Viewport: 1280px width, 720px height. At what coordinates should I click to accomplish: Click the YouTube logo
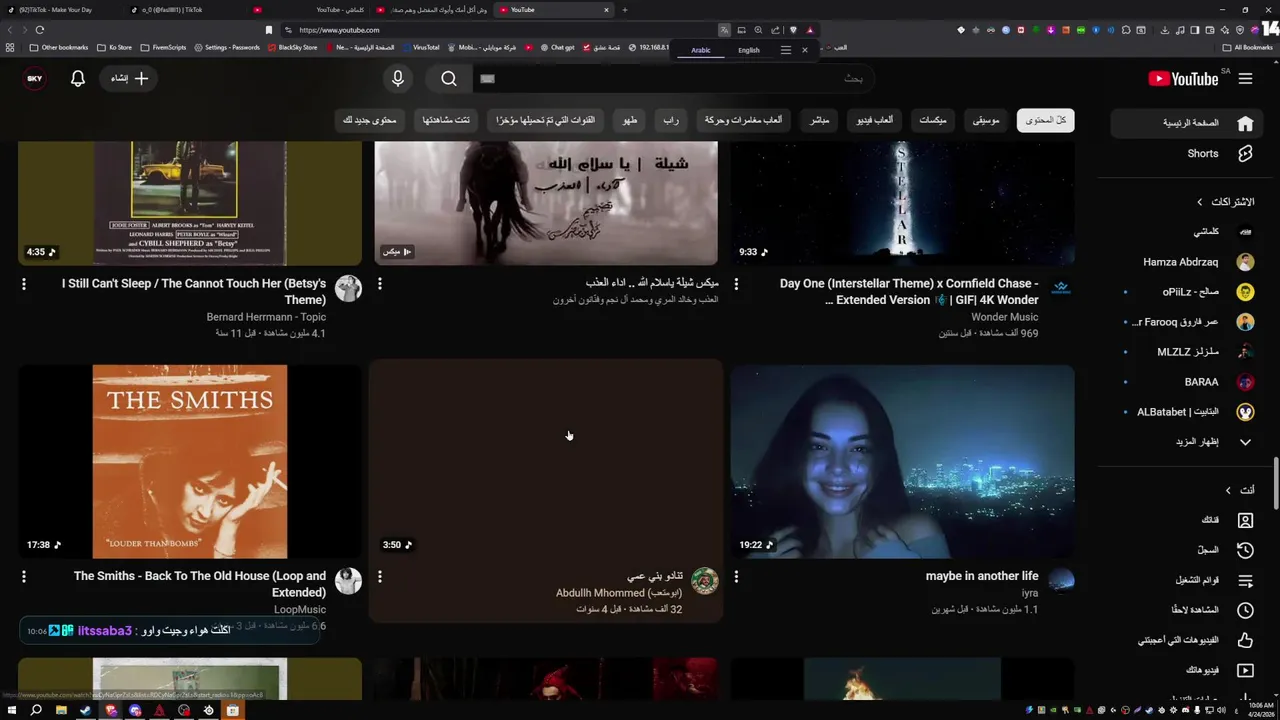(x=1183, y=79)
